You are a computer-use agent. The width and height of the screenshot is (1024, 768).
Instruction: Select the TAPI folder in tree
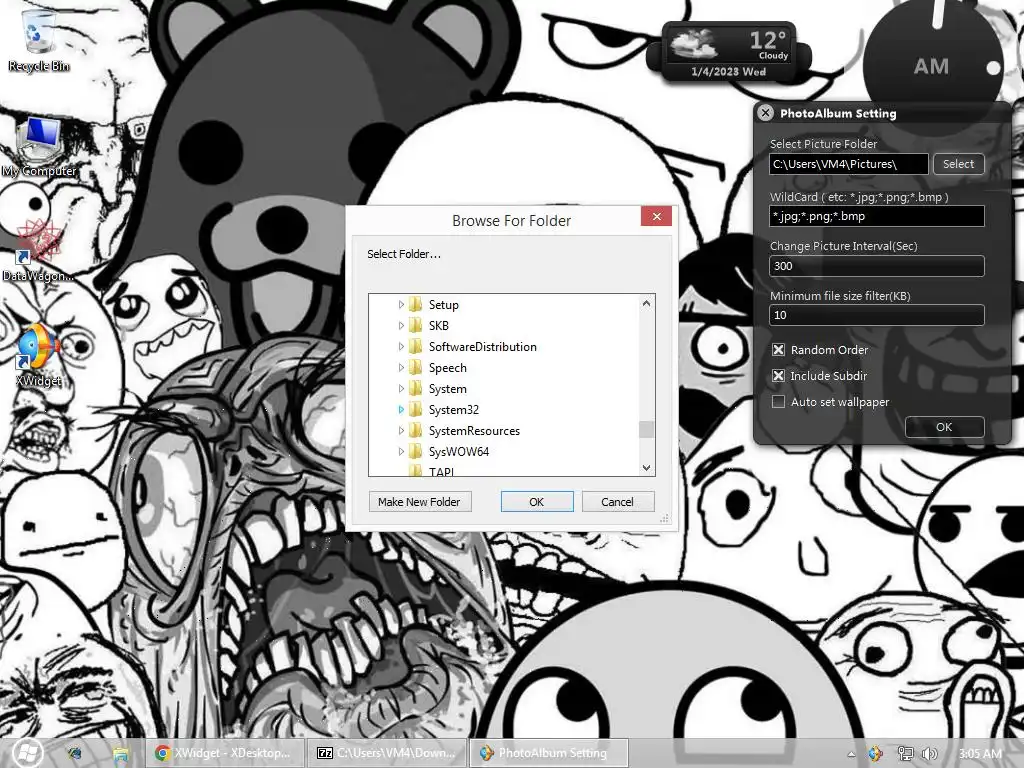[x=432, y=471]
